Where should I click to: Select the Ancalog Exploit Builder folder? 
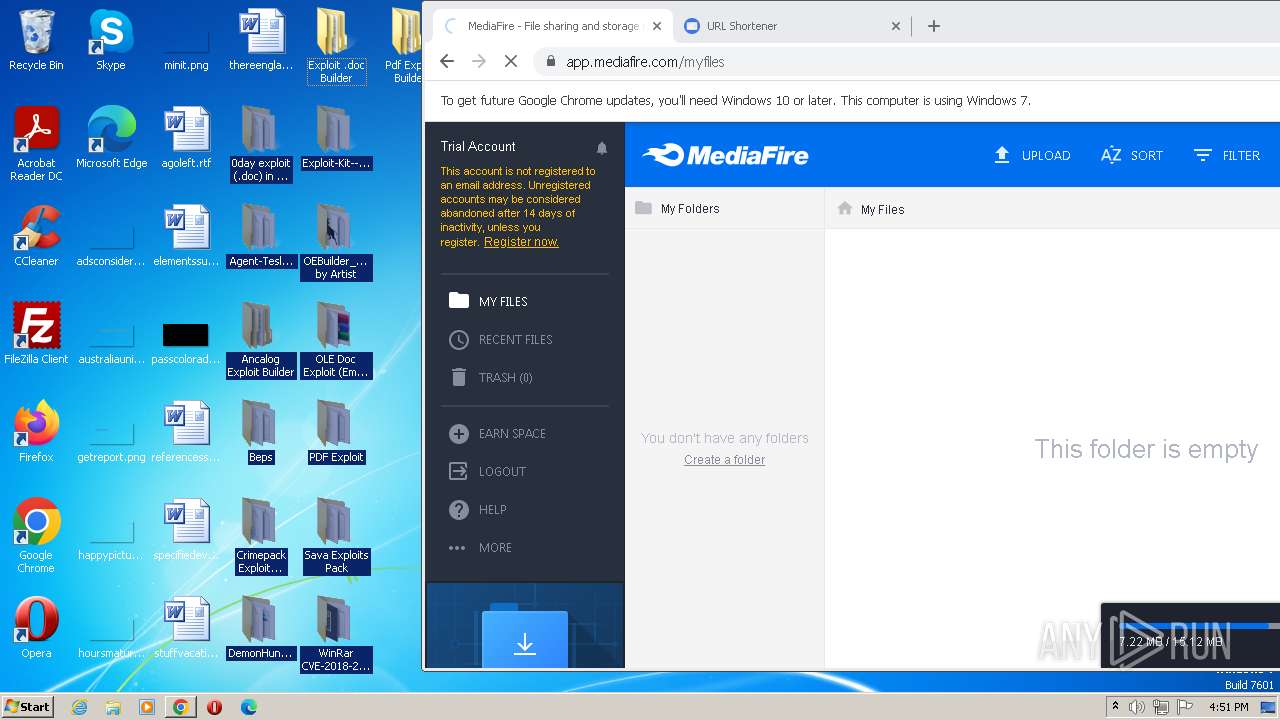coord(260,340)
